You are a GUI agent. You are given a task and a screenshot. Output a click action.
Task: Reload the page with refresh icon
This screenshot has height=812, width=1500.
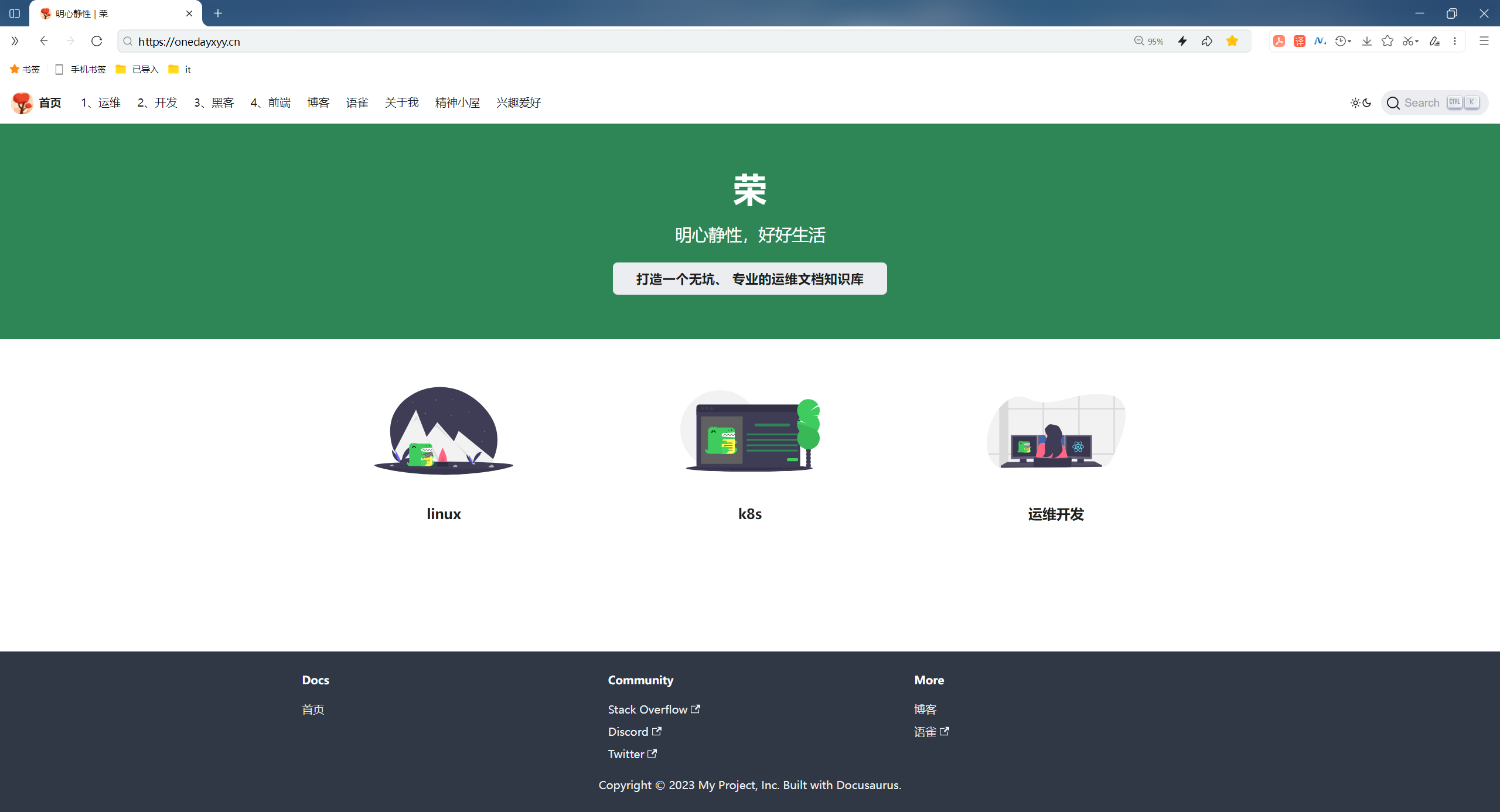pos(97,41)
